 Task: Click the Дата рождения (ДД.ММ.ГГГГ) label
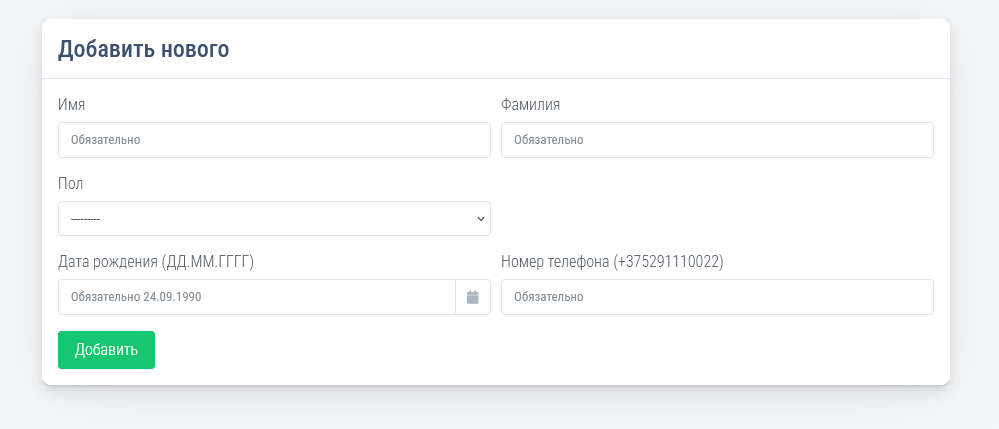pos(156,262)
